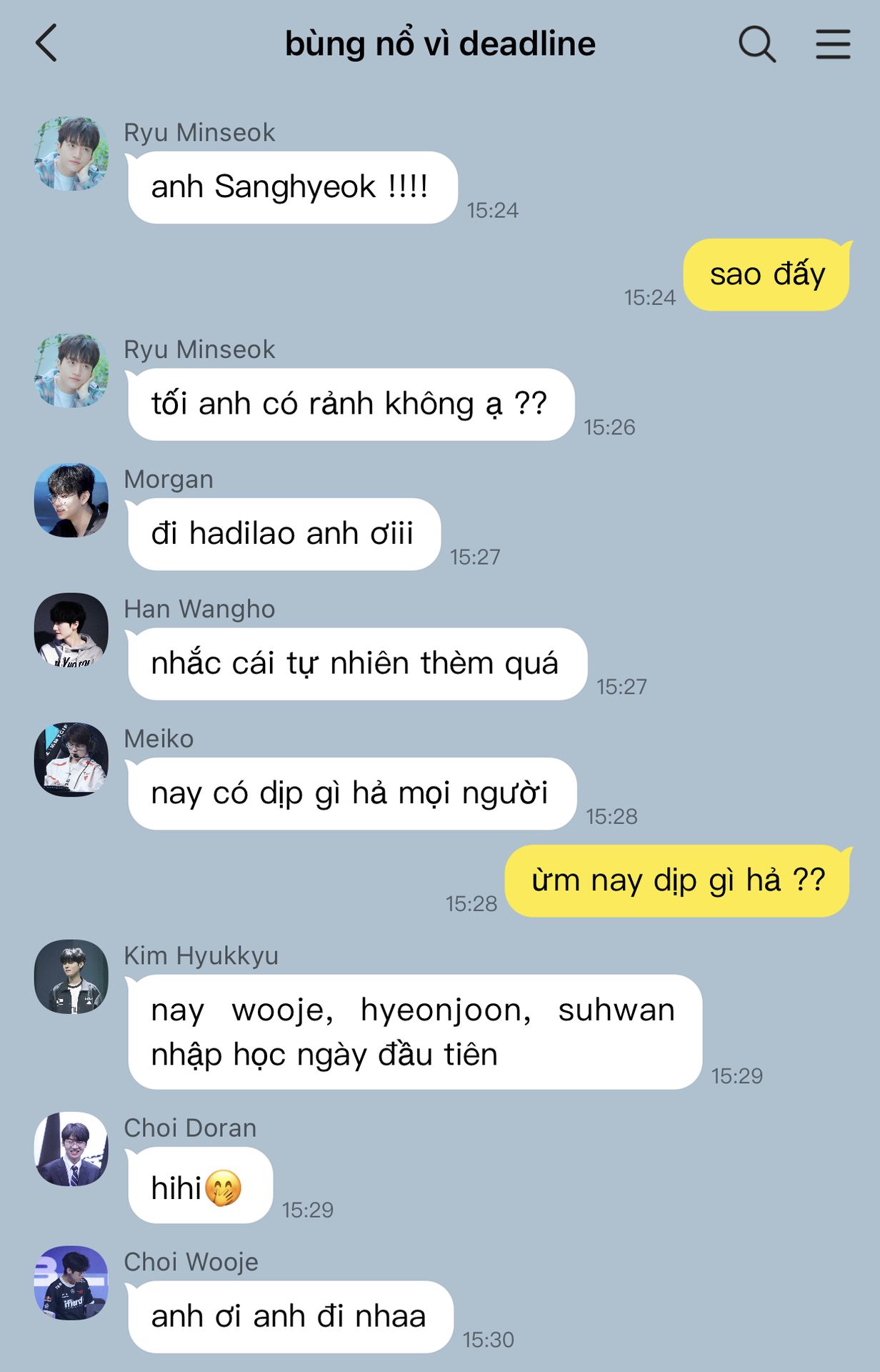
Task: Select the "đi hadilao anh ơiii" message
Action: (284, 534)
